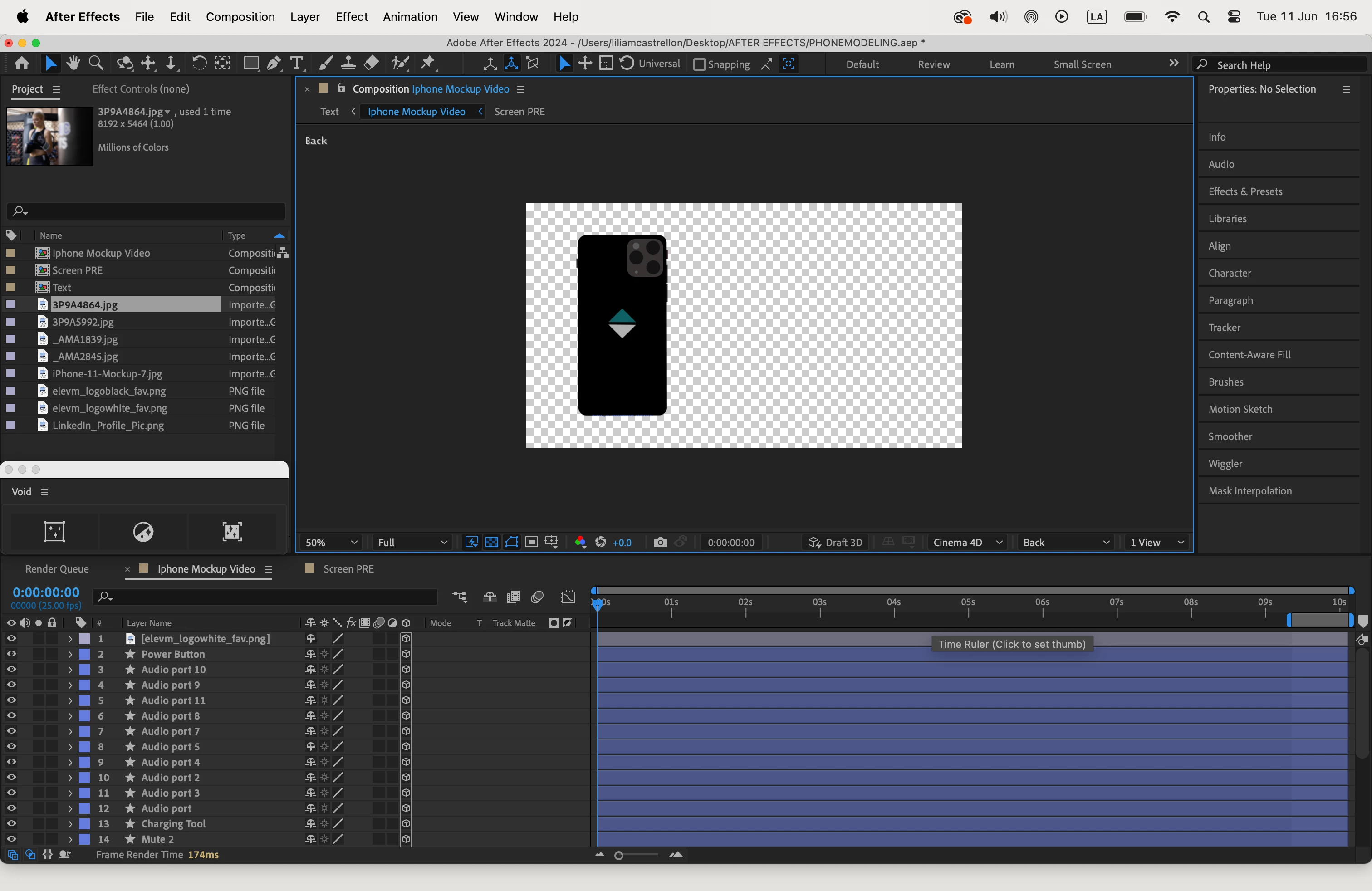Click the snapshot camera icon

(x=660, y=542)
